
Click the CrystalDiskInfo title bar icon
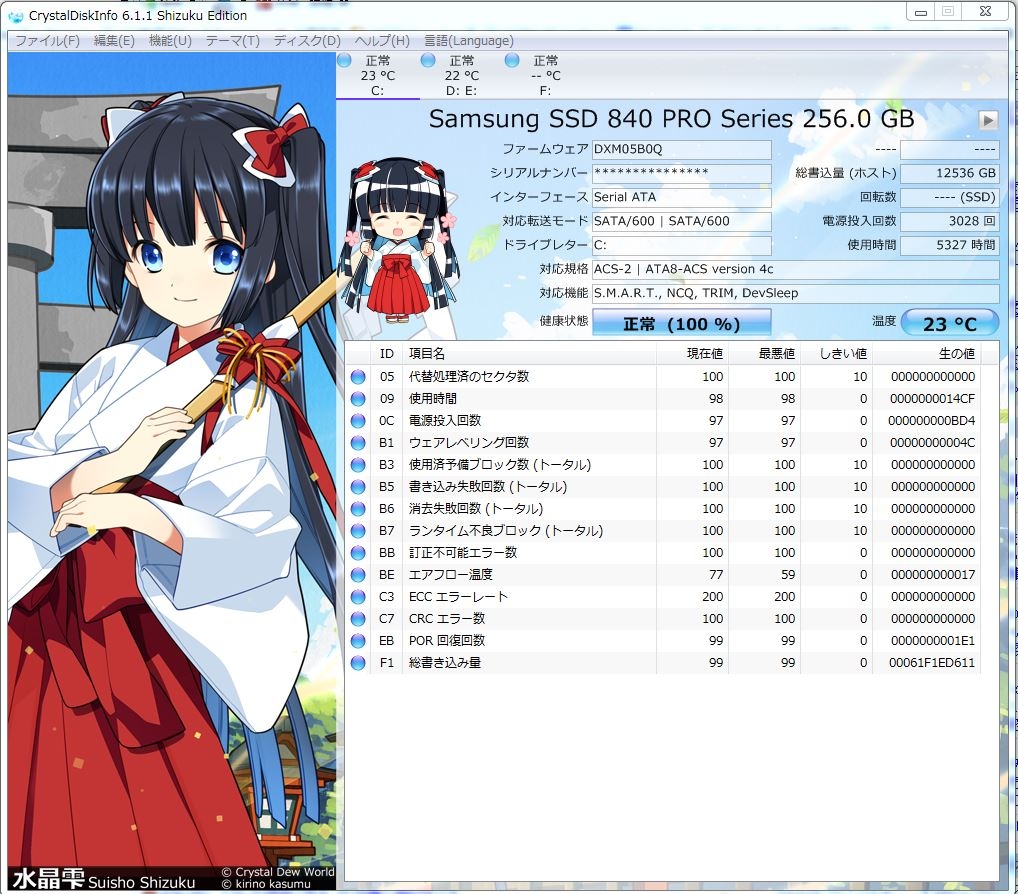coord(16,16)
